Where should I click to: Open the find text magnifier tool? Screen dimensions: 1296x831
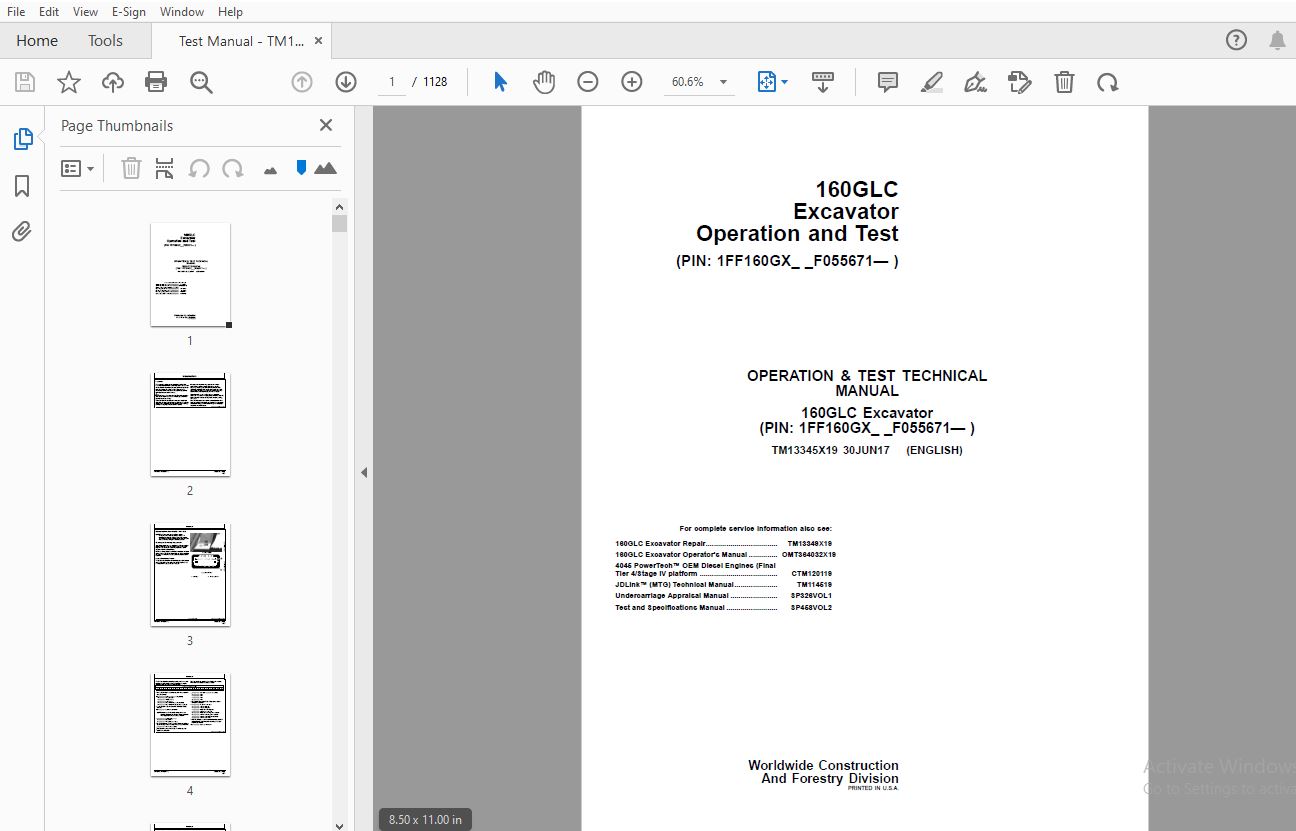tap(201, 82)
